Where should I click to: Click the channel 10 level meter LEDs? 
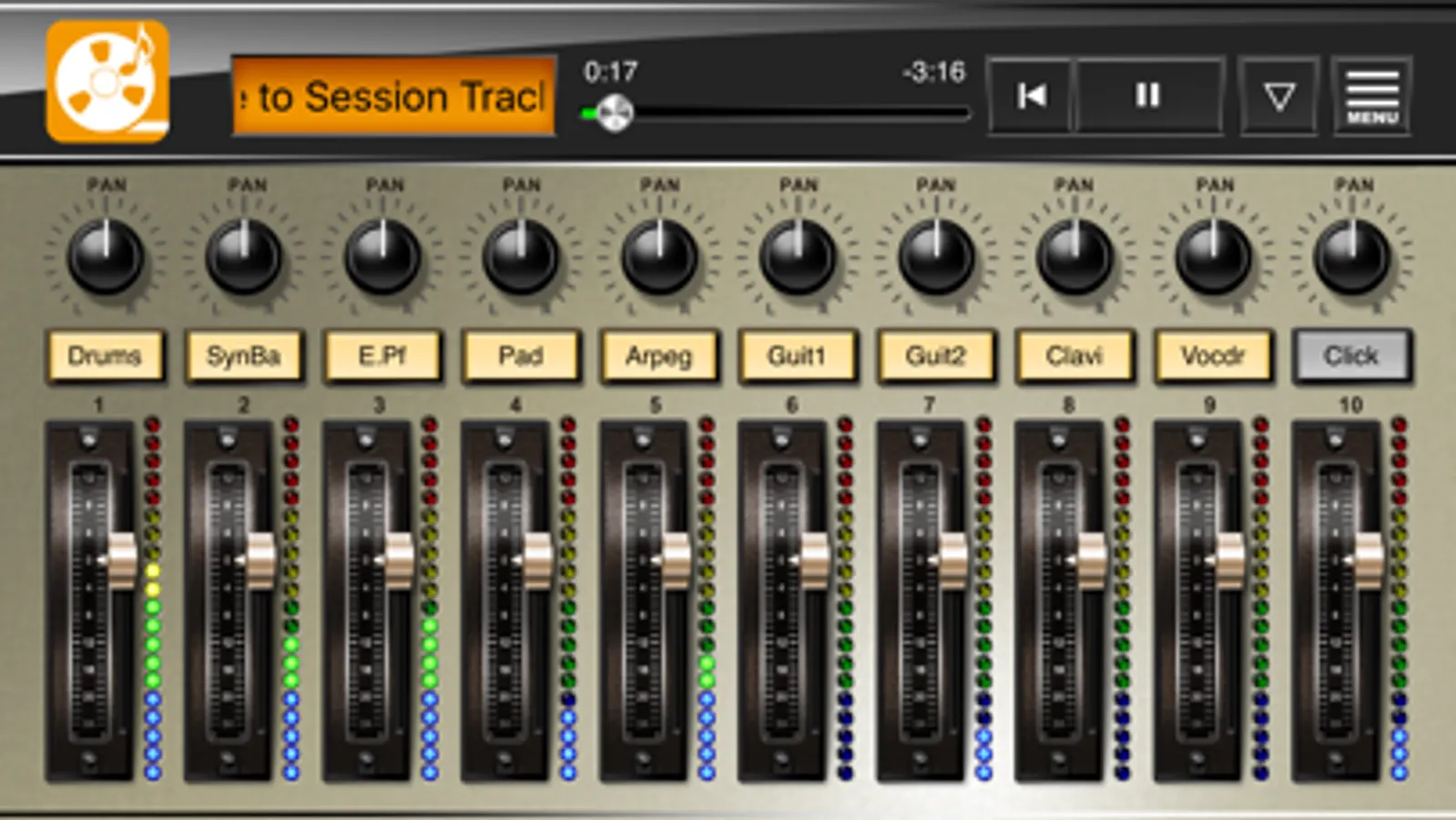point(1400,599)
